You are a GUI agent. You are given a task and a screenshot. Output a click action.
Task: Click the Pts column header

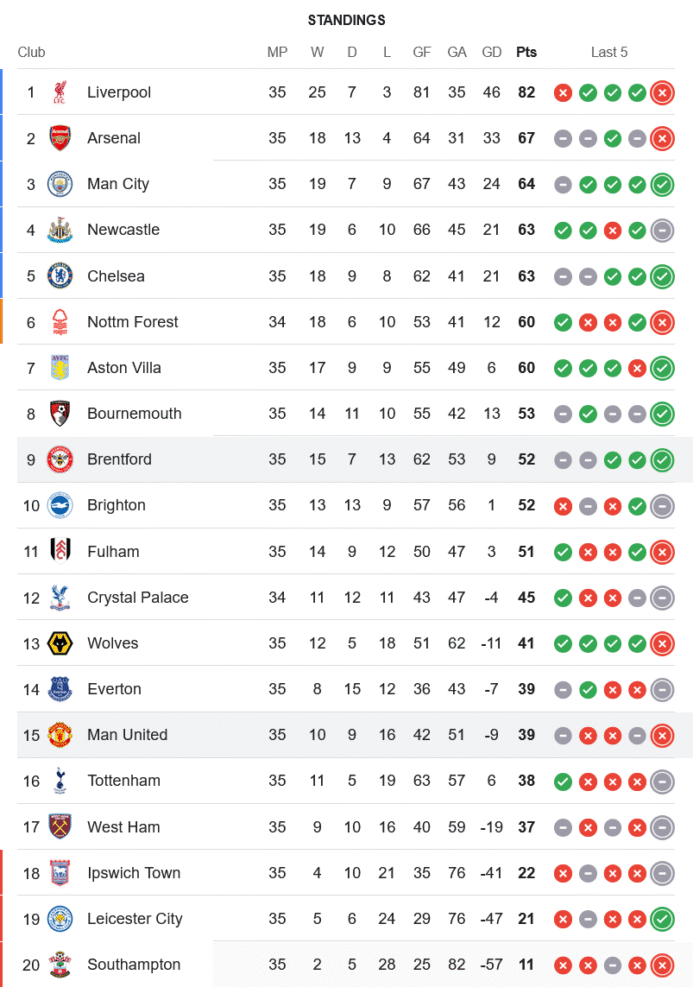pos(526,52)
